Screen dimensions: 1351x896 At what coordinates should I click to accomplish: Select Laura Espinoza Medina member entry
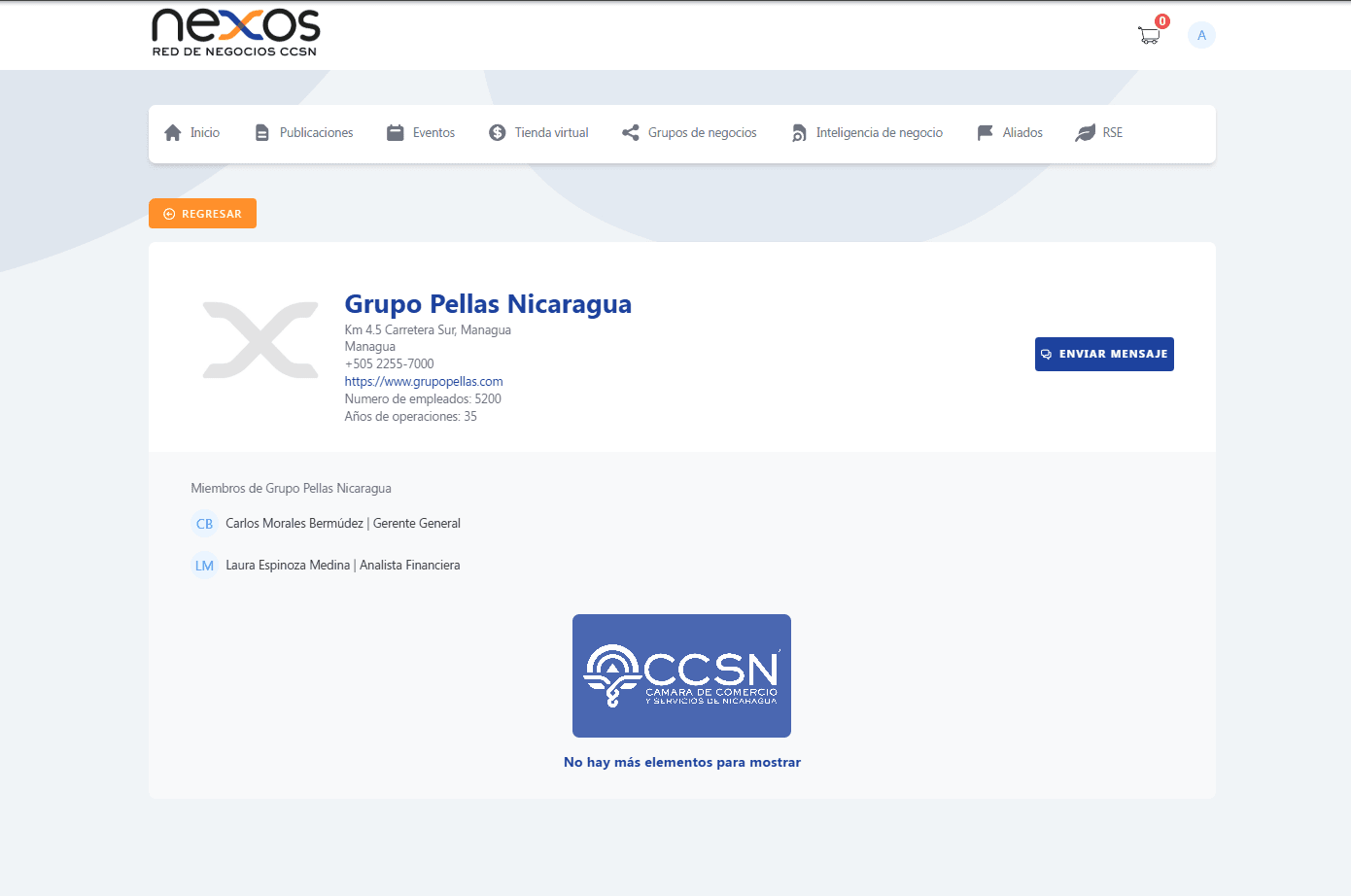click(326, 566)
